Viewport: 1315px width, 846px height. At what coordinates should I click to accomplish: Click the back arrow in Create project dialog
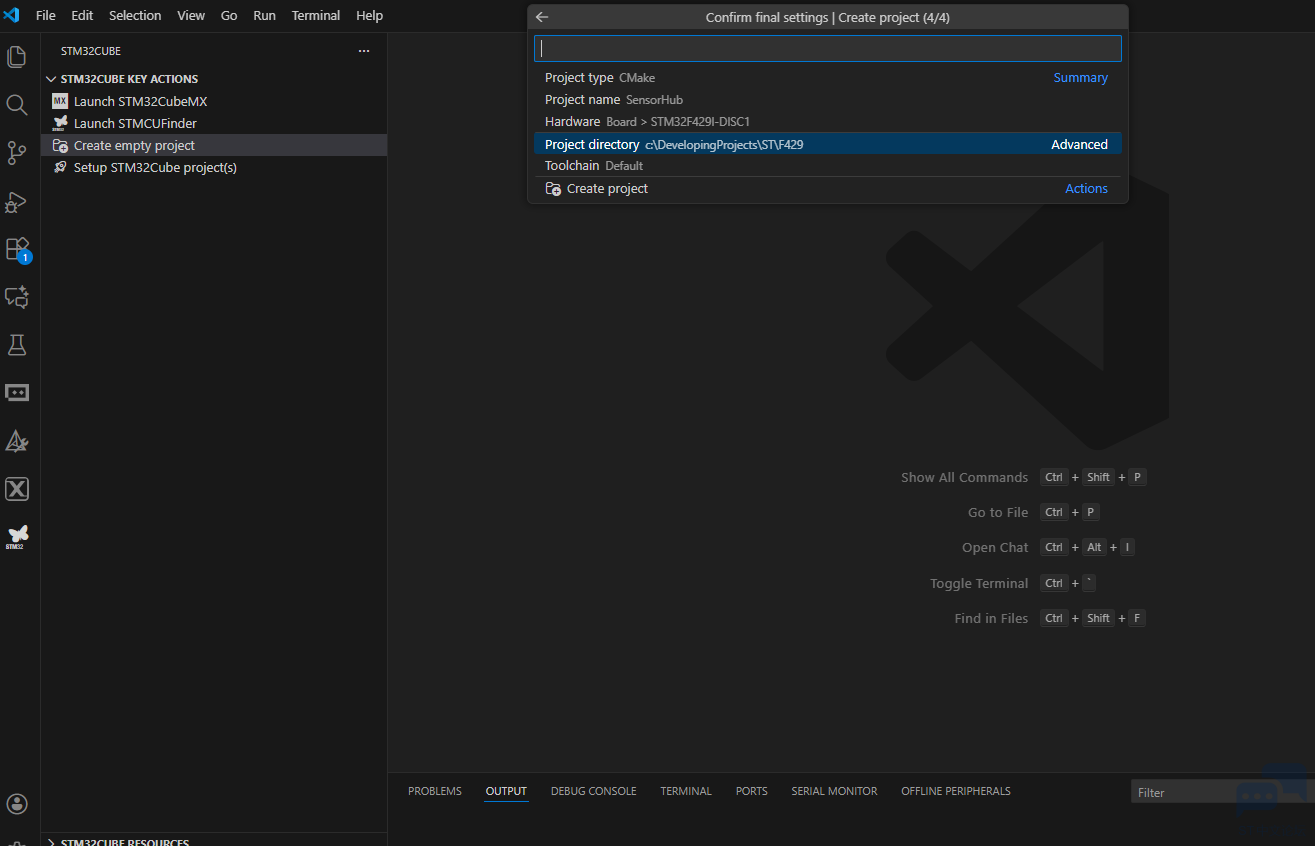pyautogui.click(x=542, y=17)
